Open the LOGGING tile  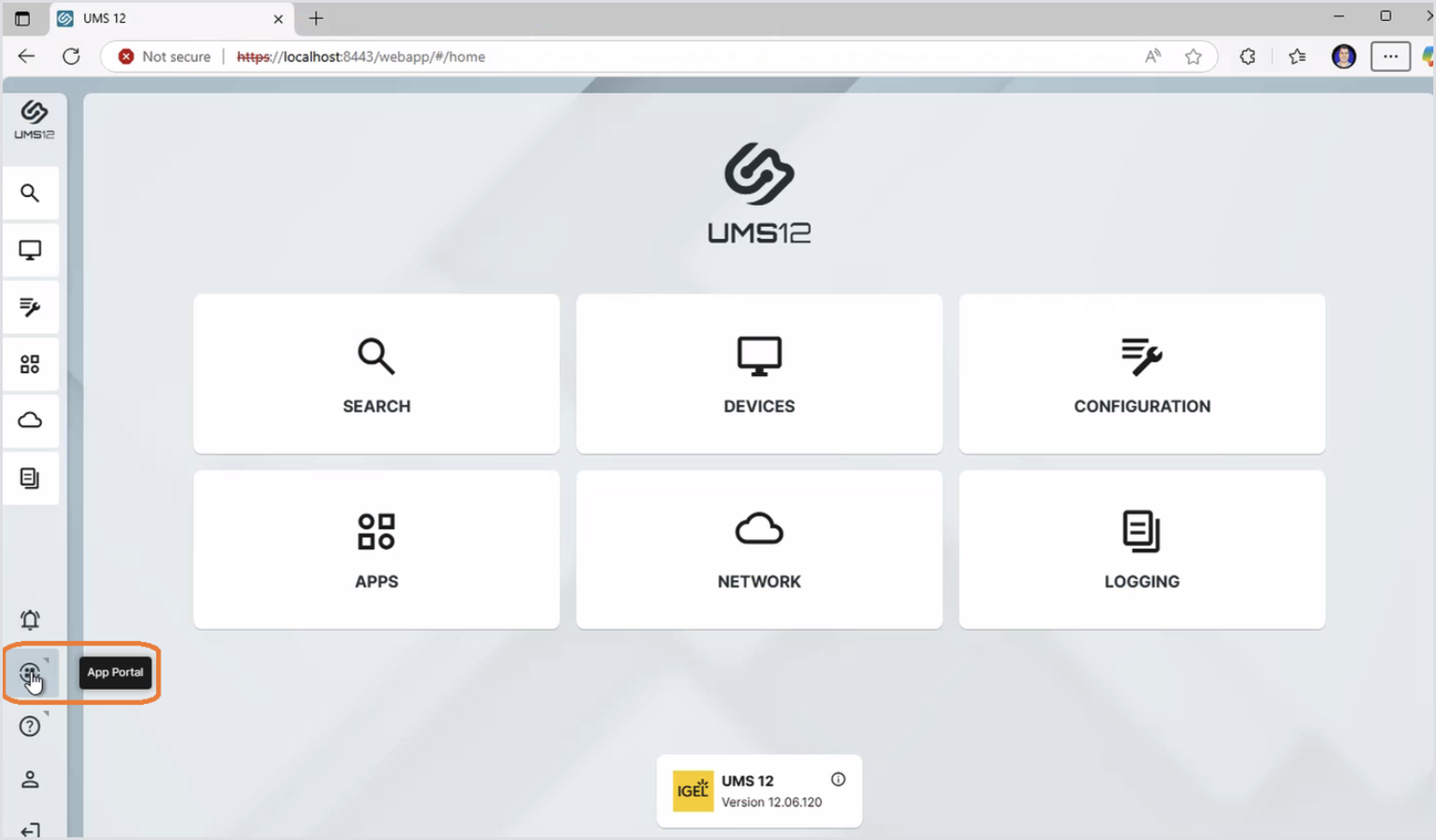point(1142,549)
